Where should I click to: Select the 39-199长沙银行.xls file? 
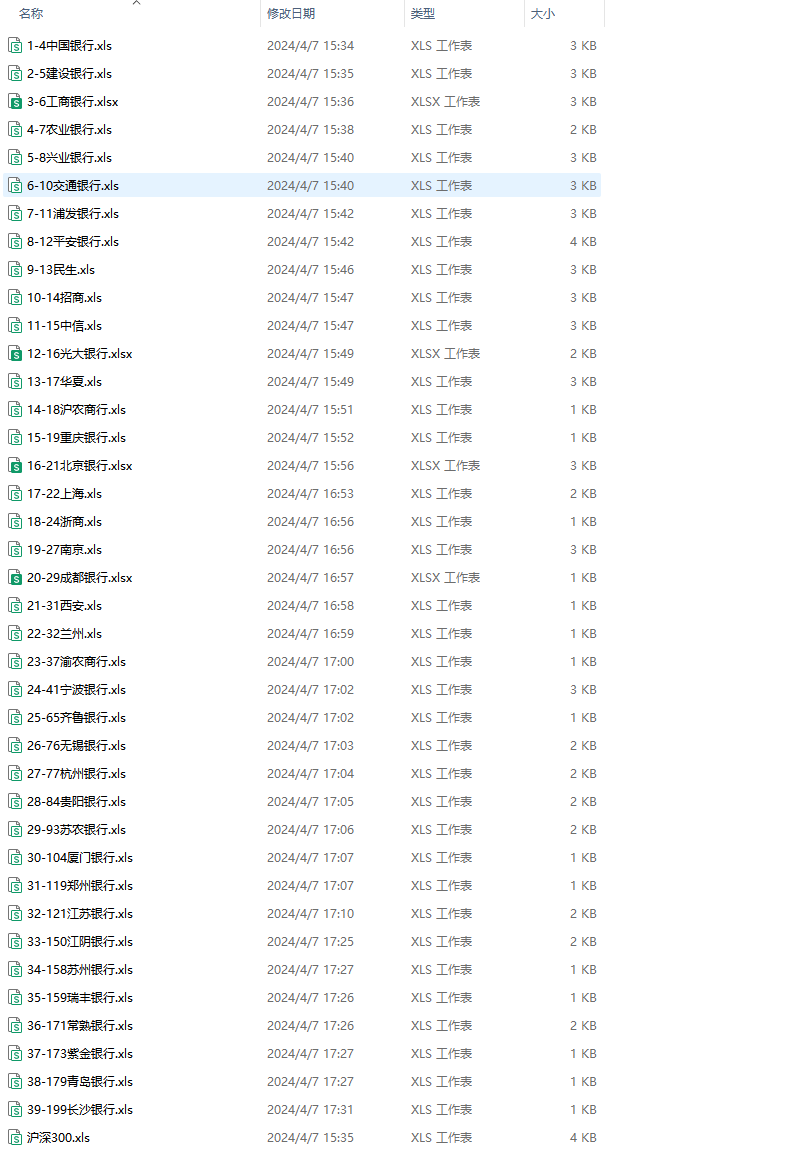tap(80, 1109)
